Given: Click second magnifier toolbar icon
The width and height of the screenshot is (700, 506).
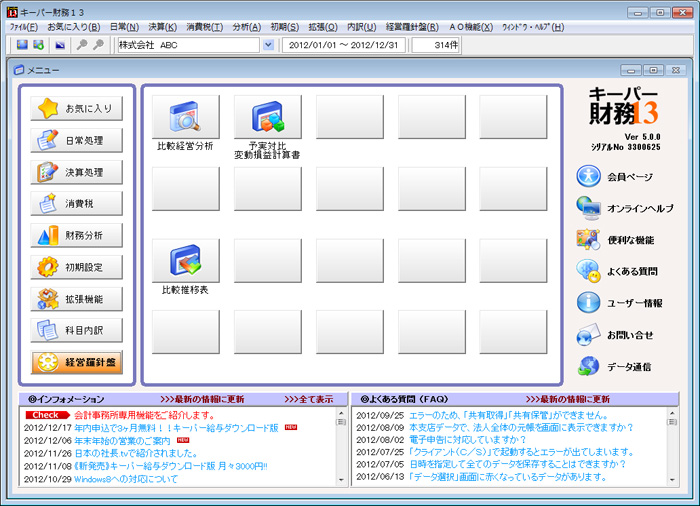Looking at the screenshot, I should 98,45.
